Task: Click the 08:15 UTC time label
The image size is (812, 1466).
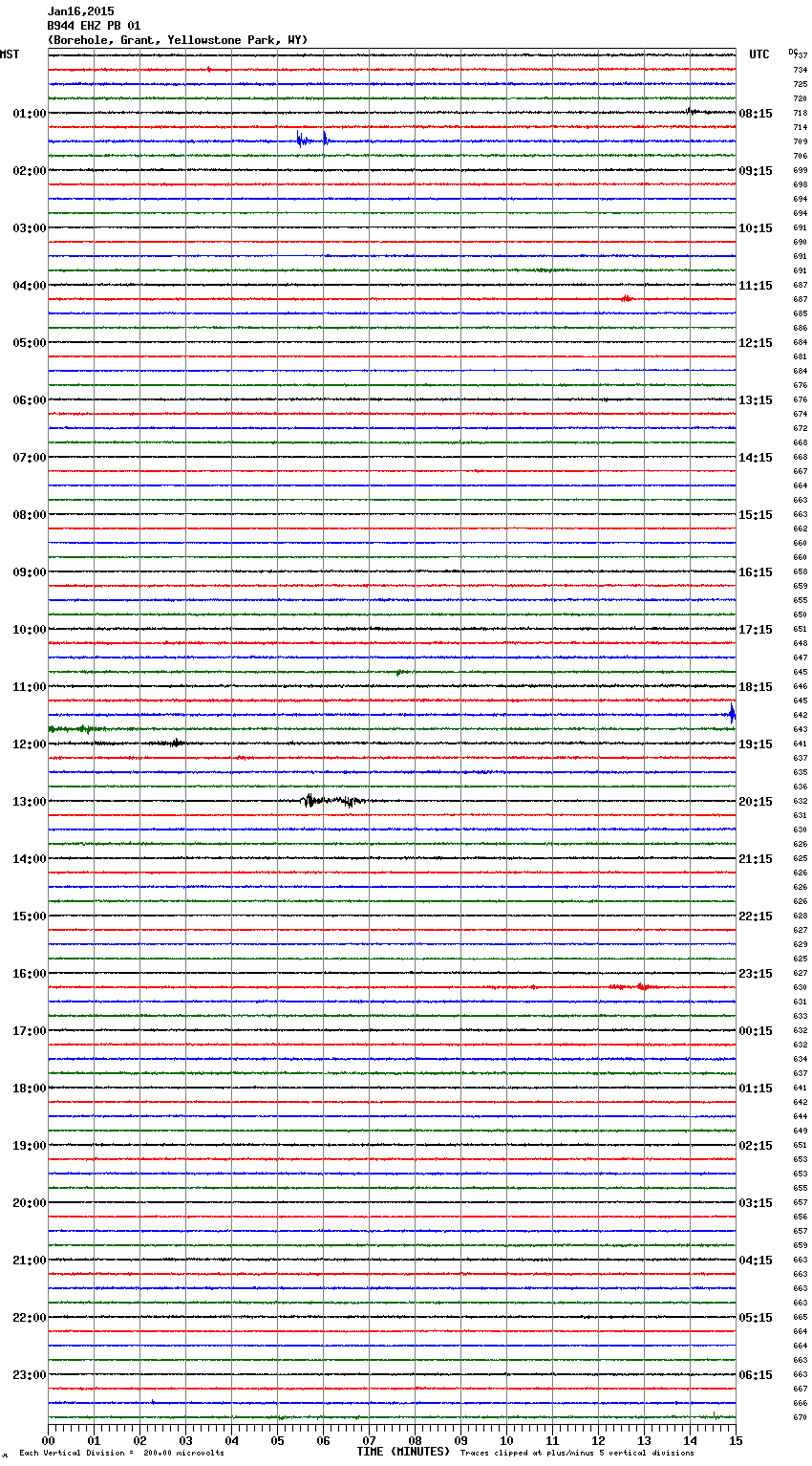Action: tap(756, 114)
